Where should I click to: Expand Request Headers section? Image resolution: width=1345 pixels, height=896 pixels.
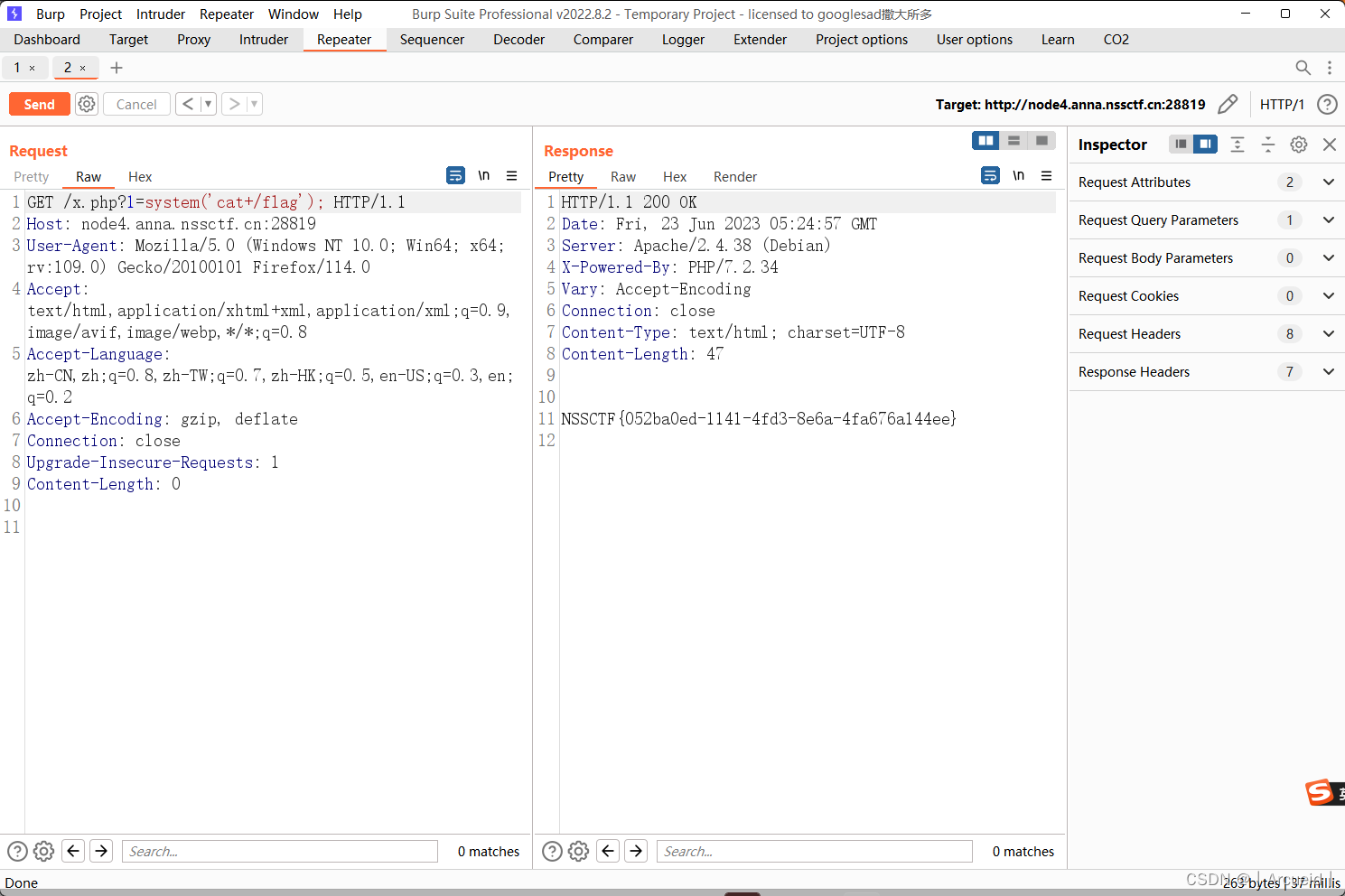pos(1207,334)
